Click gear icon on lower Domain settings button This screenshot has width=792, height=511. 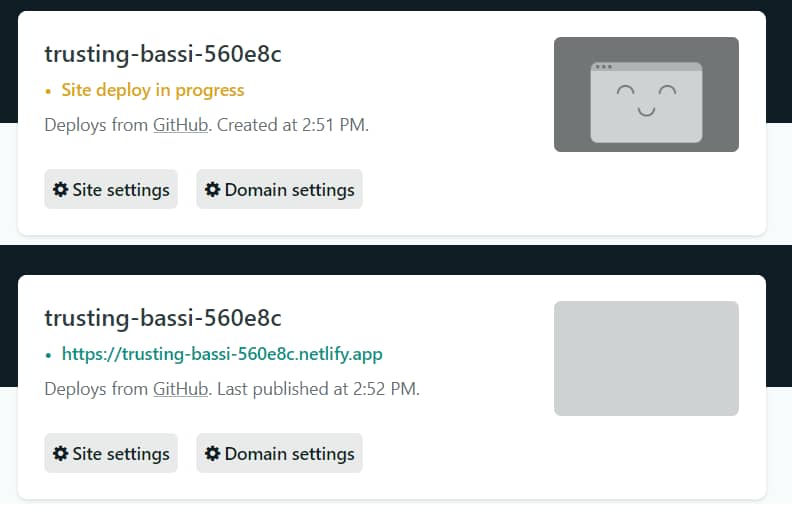(x=213, y=453)
